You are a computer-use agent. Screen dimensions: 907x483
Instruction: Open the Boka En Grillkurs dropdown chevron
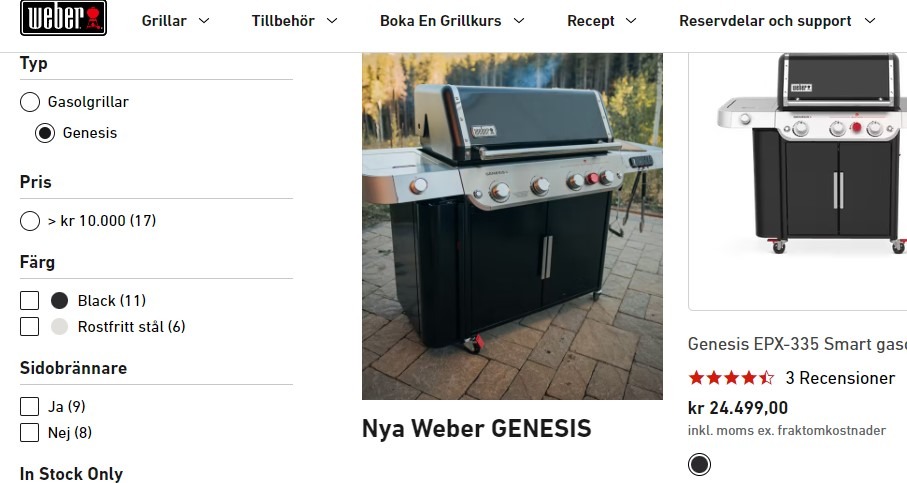(x=519, y=21)
